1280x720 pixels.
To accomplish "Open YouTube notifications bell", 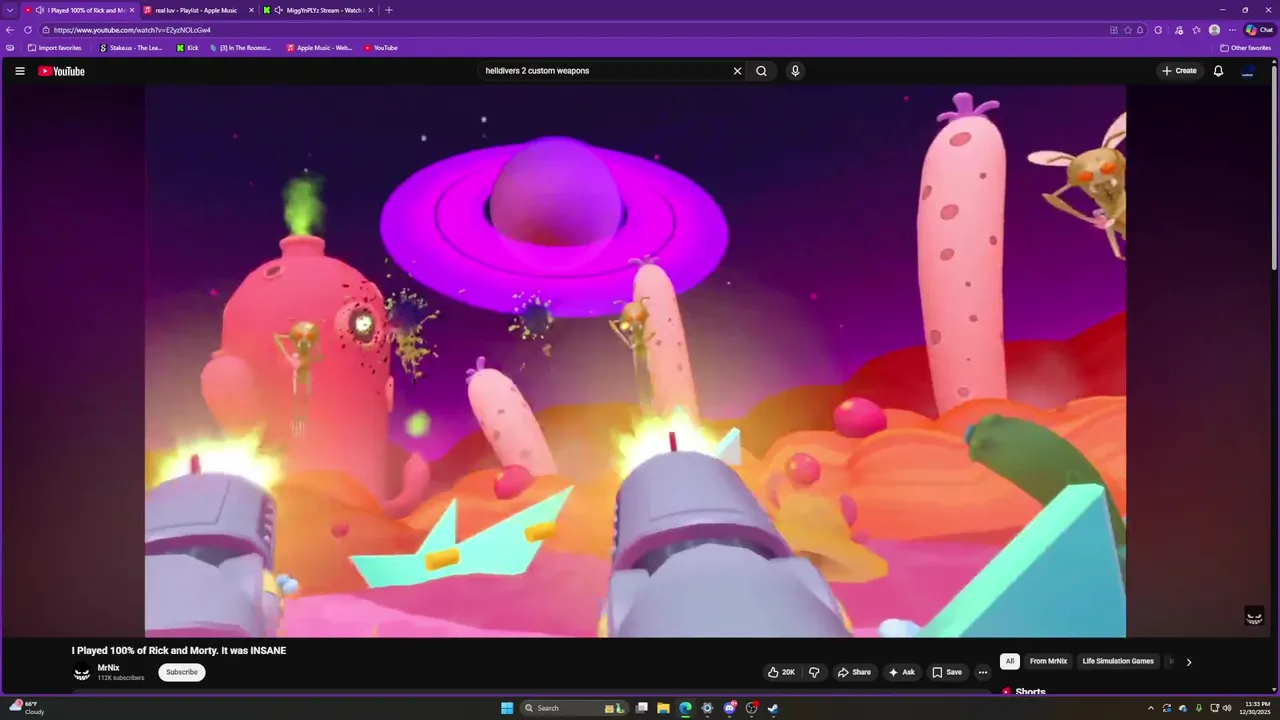I will point(1218,71).
